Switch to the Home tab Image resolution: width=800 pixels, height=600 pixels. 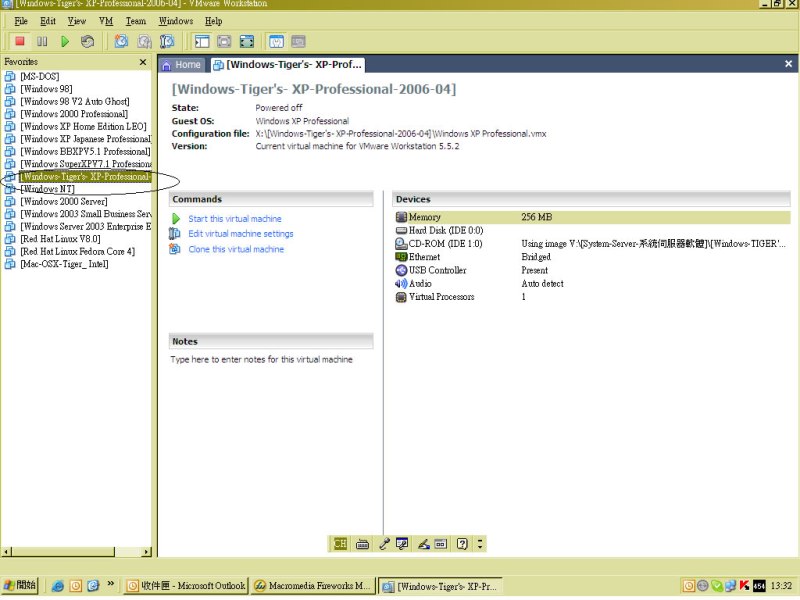(181, 65)
